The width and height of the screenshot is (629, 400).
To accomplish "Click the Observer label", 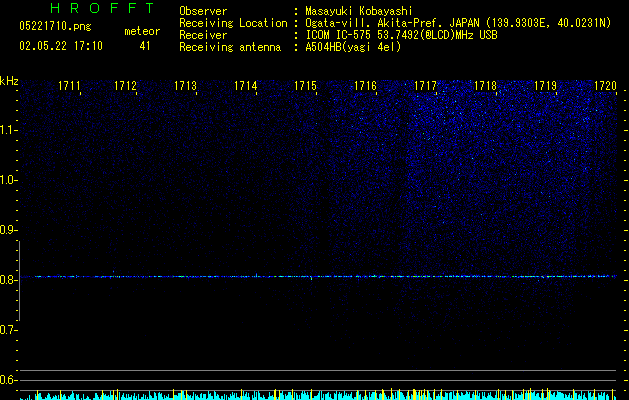I will point(203,11).
